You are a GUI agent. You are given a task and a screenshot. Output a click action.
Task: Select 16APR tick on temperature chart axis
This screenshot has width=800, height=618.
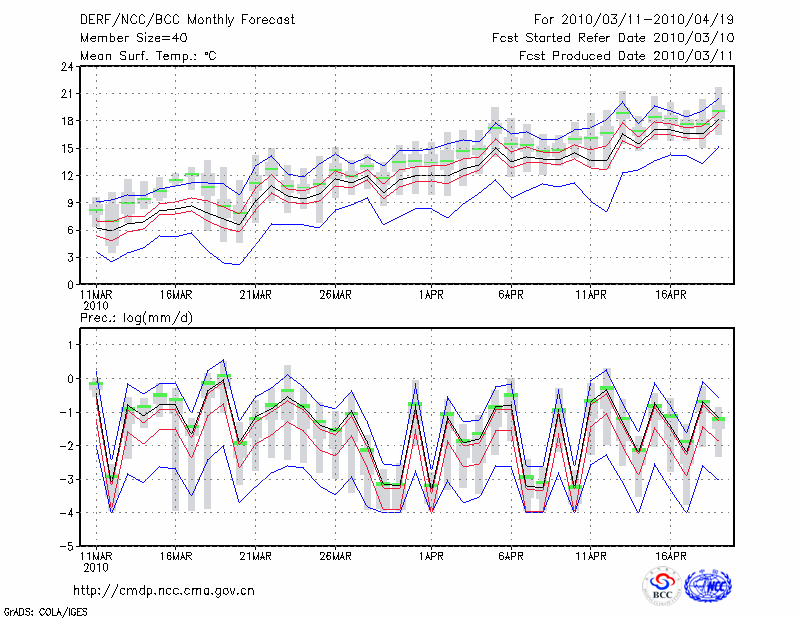click(671, 295)
